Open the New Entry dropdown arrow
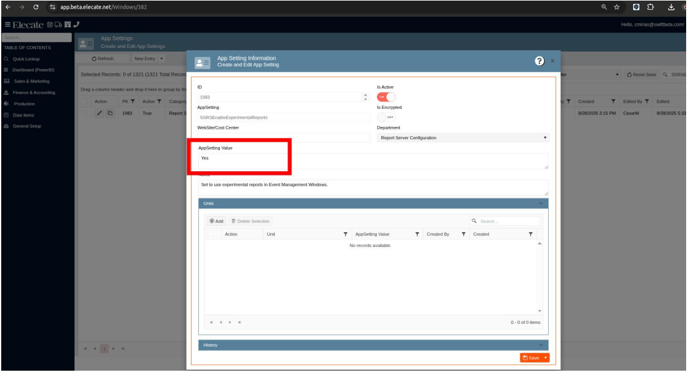This screenshot has width=688, height=375. (161, 58)
